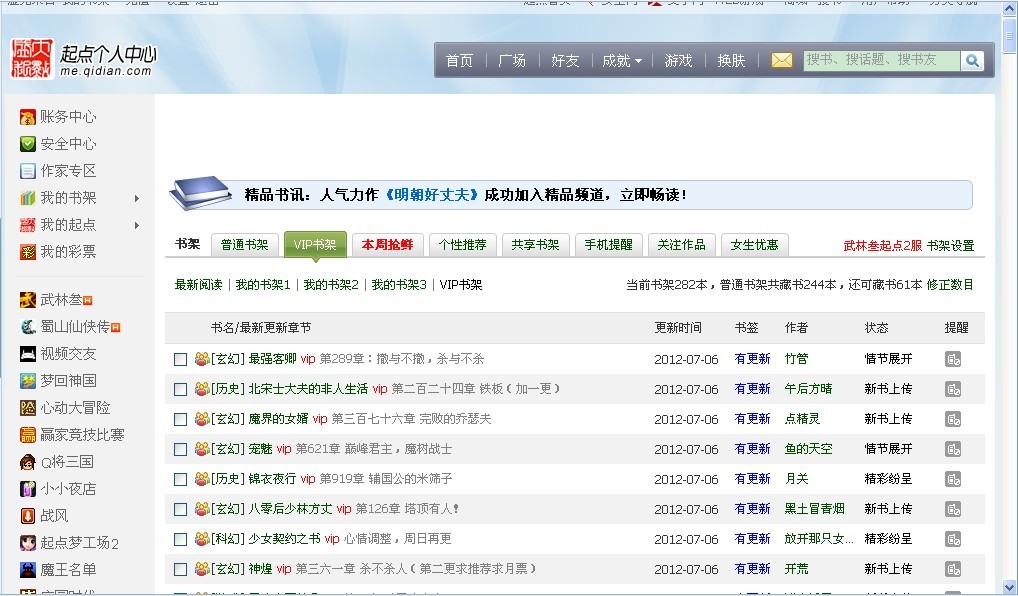Tick the checkbox for 少女契约之书
The image size is (1018, 596).
click(180, 540)
